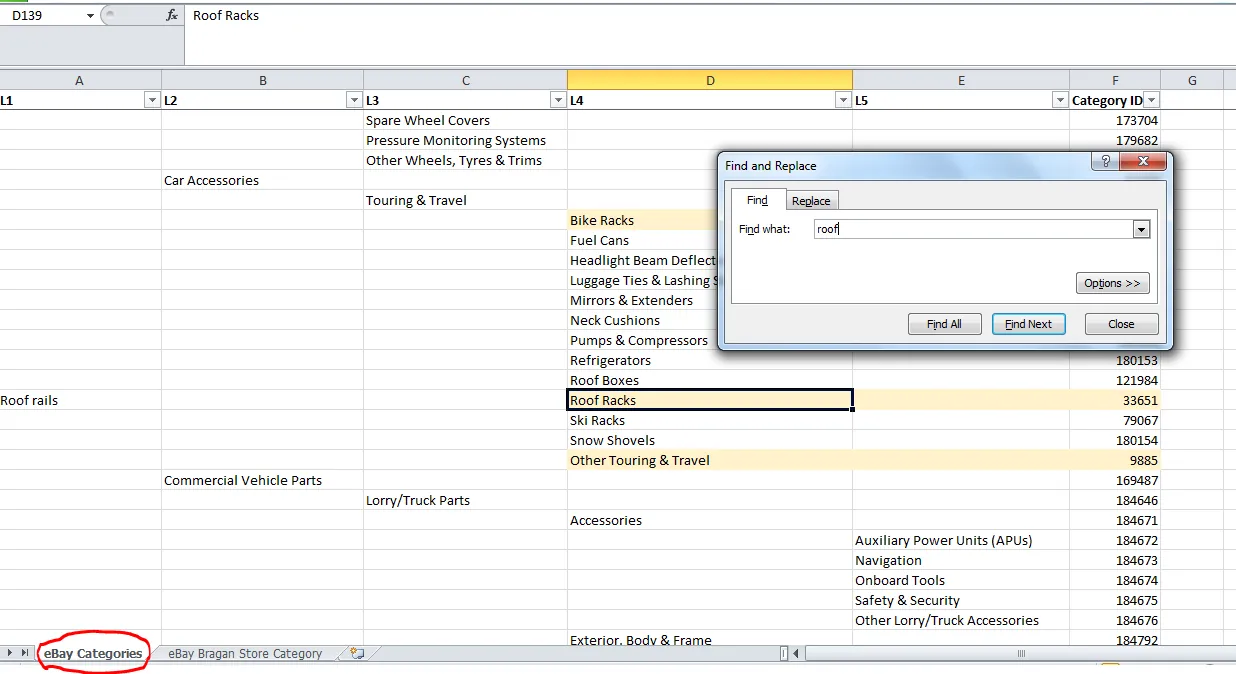Select the Touring & Travel cell
The height and width of the screenshot is (674, 1236).
465,200
